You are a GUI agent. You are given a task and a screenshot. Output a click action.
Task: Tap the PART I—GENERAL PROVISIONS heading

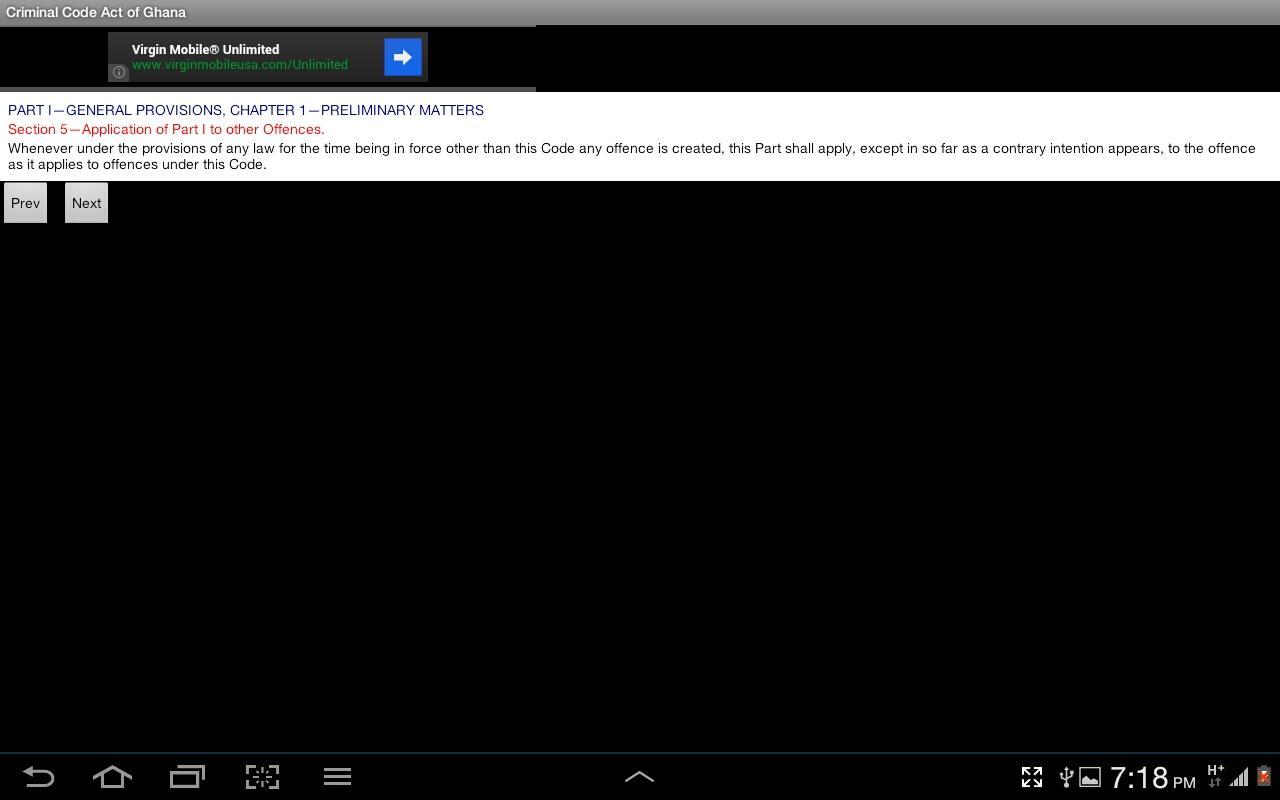pos(246,110)
